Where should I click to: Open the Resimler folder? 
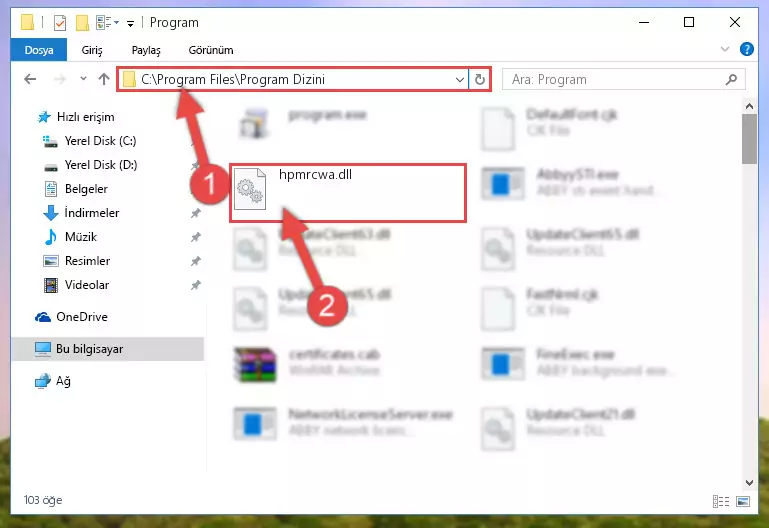[77, 261]
